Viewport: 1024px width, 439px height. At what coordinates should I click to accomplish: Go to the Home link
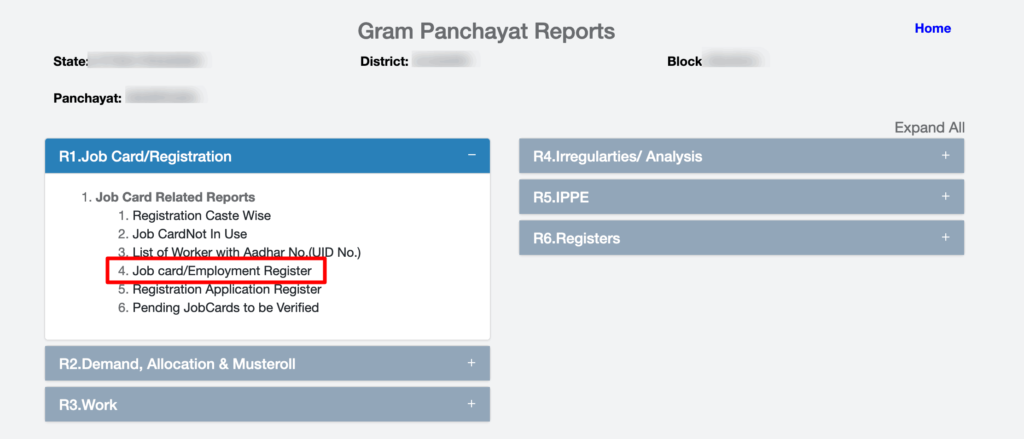coord(932,28)
